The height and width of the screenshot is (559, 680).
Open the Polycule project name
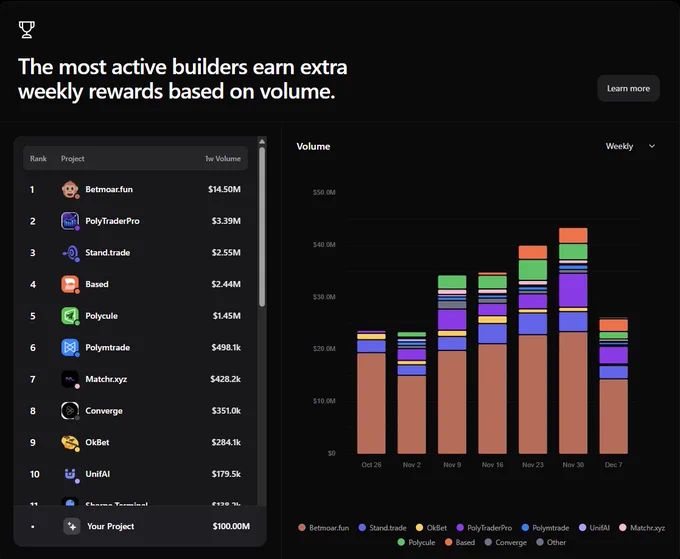pos(101,316)
